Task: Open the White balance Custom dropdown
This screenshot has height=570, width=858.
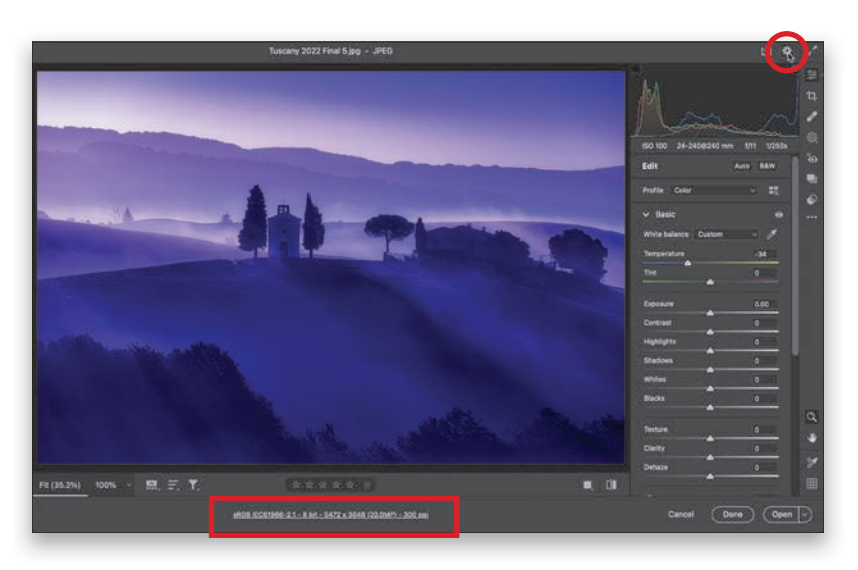Action: [727, 234]
